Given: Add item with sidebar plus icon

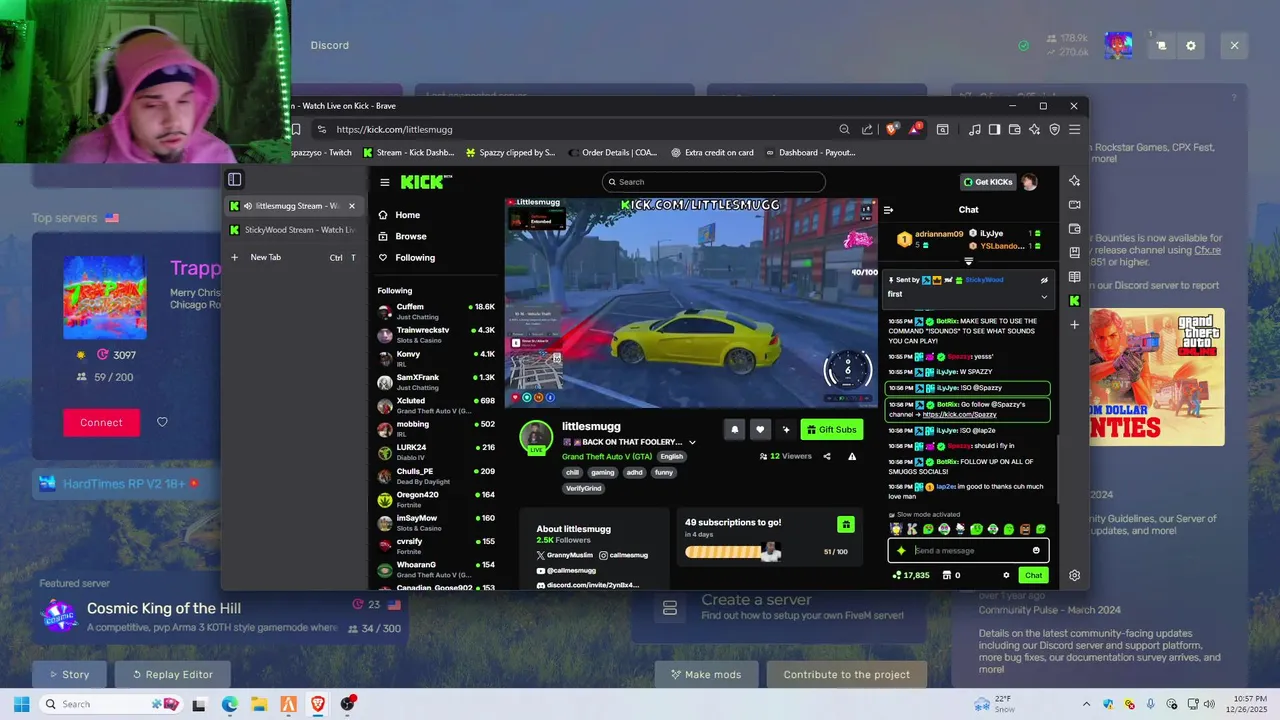Looking at the screenshot, I should click(x=1074, y=325).
